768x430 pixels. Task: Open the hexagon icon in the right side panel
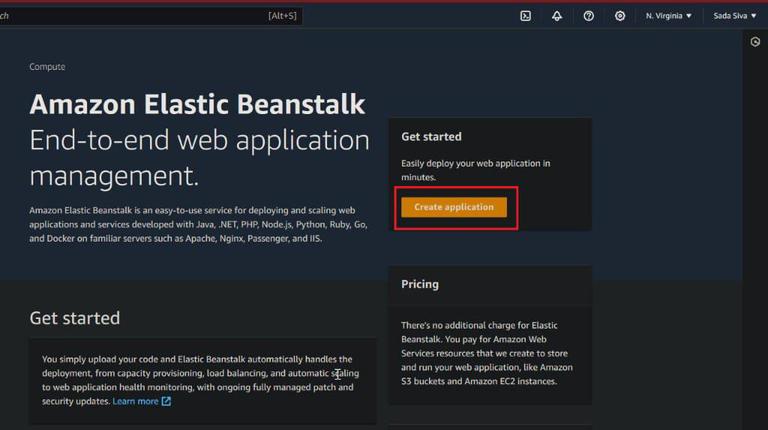[755, 42]
